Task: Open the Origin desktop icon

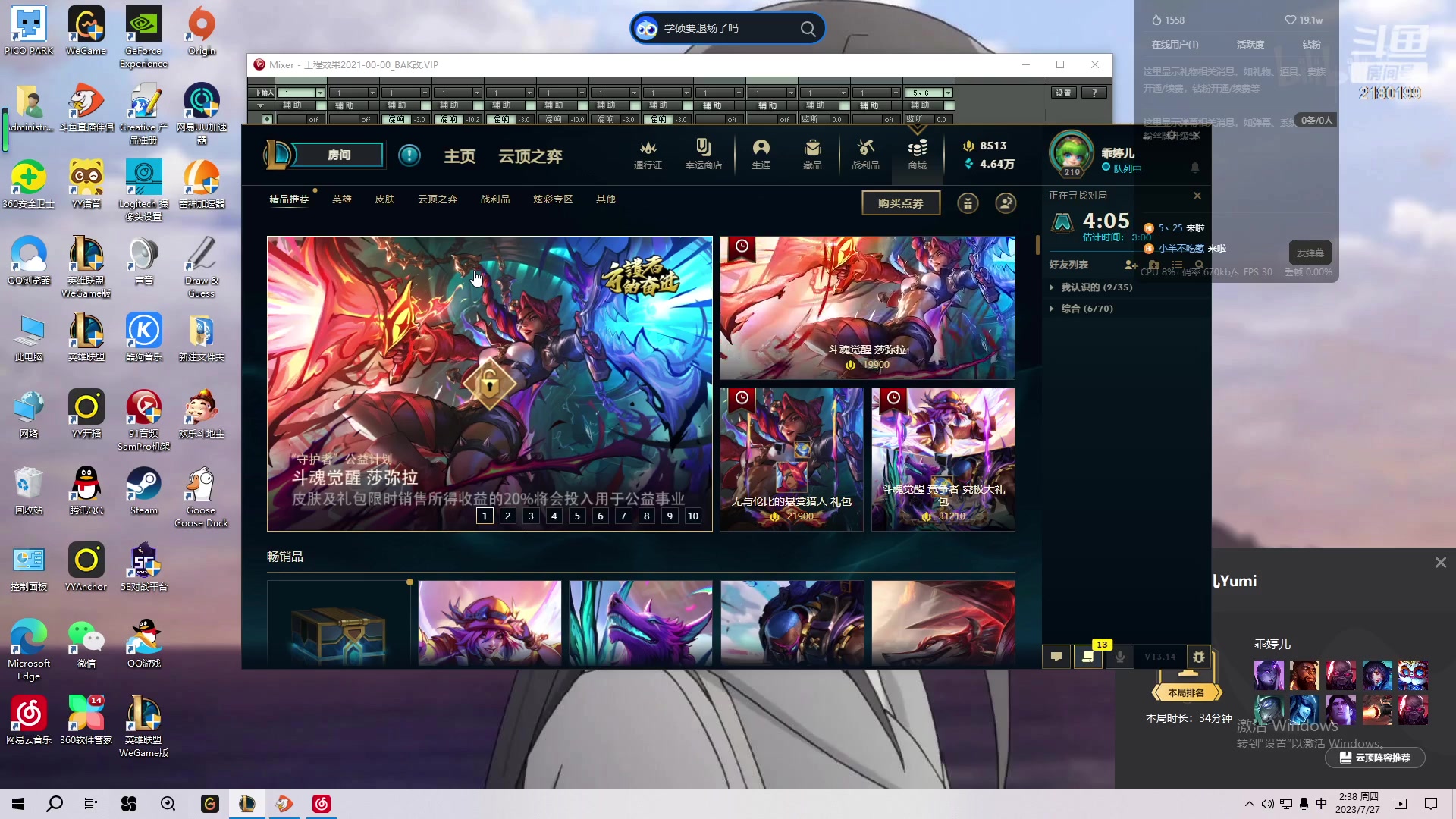Action: (x=201, y=31)
